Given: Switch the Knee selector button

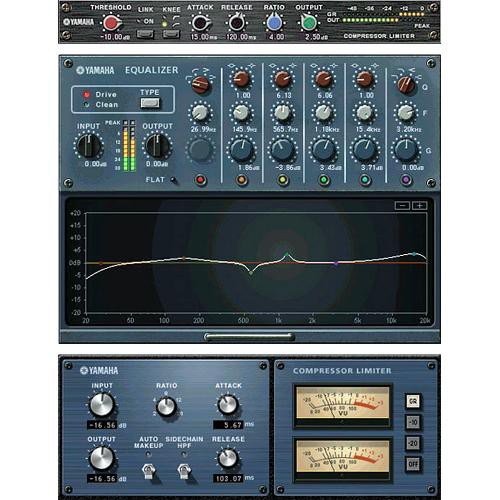Looking at the screenshot, I should click(171, 34).
